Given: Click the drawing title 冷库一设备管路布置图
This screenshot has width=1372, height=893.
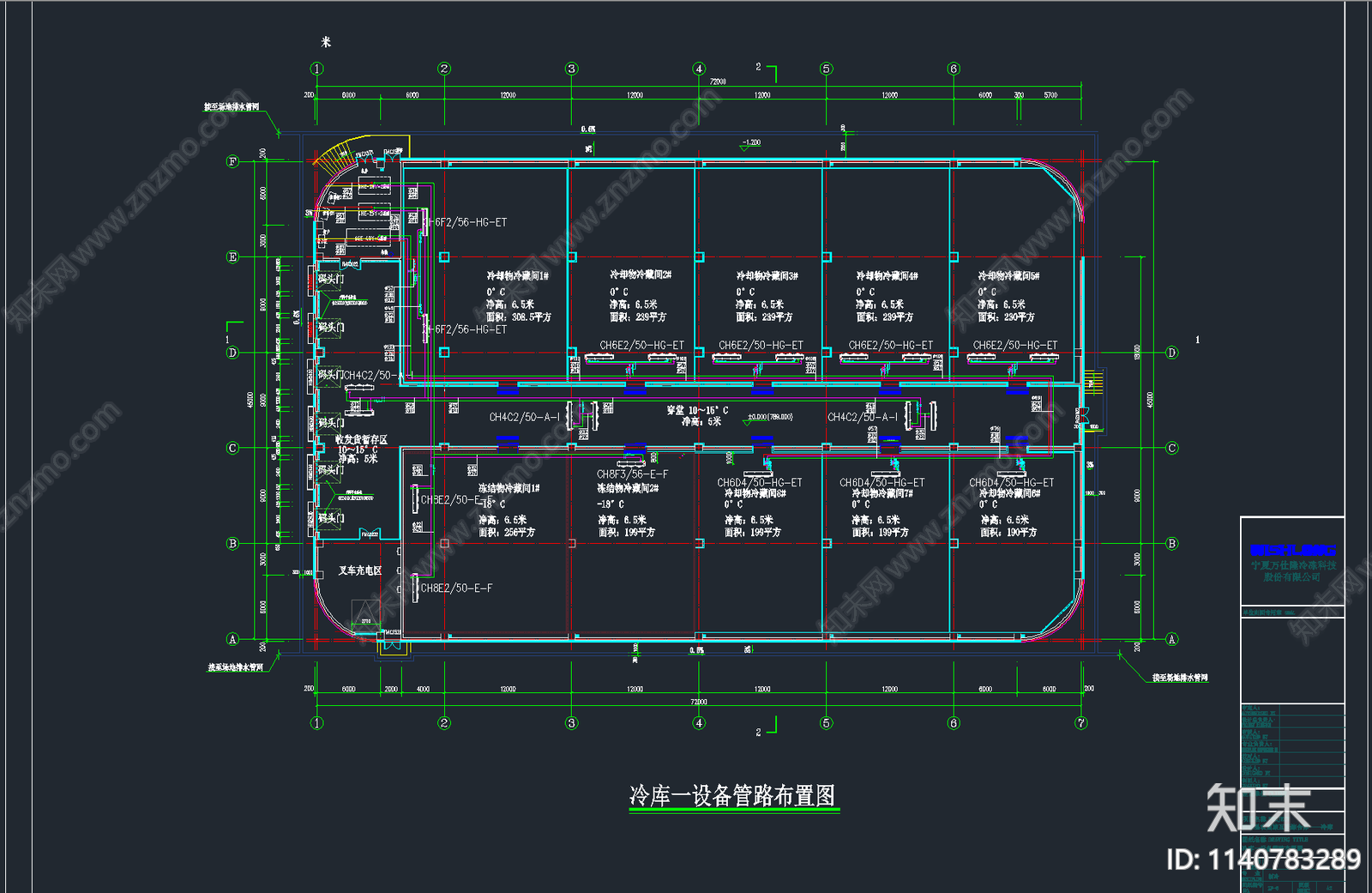Looking at the screenshot, I should click(732, 795).
